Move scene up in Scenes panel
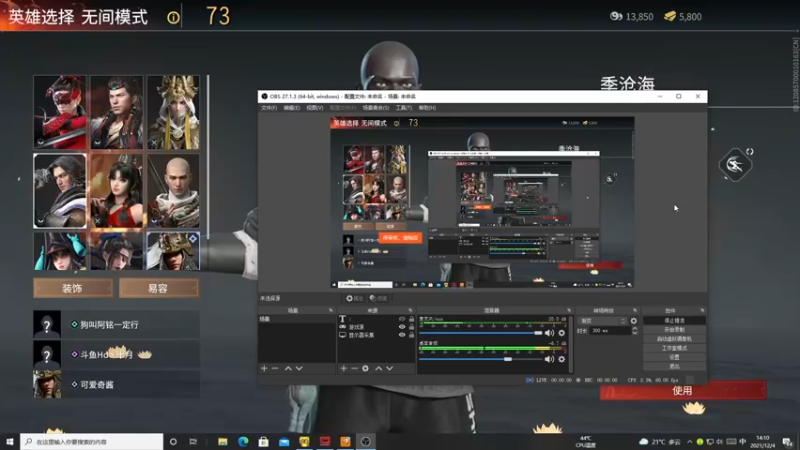The height and width of the screenshot is (450, 800). tap(288, 368)
